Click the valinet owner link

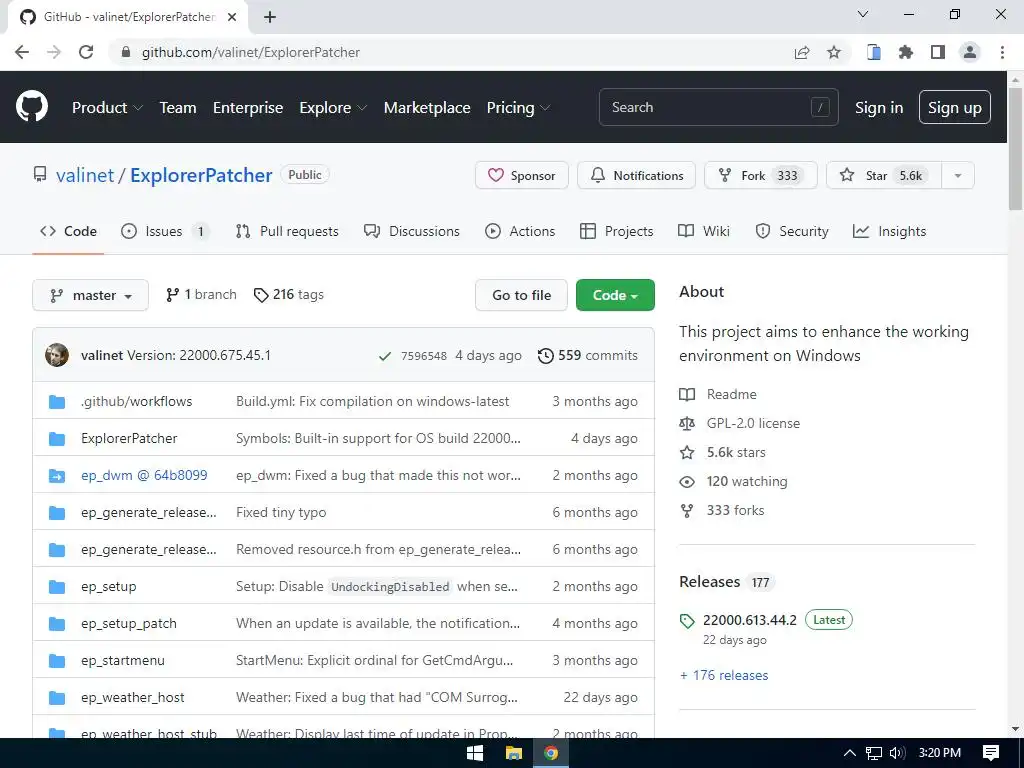(85, 176)
